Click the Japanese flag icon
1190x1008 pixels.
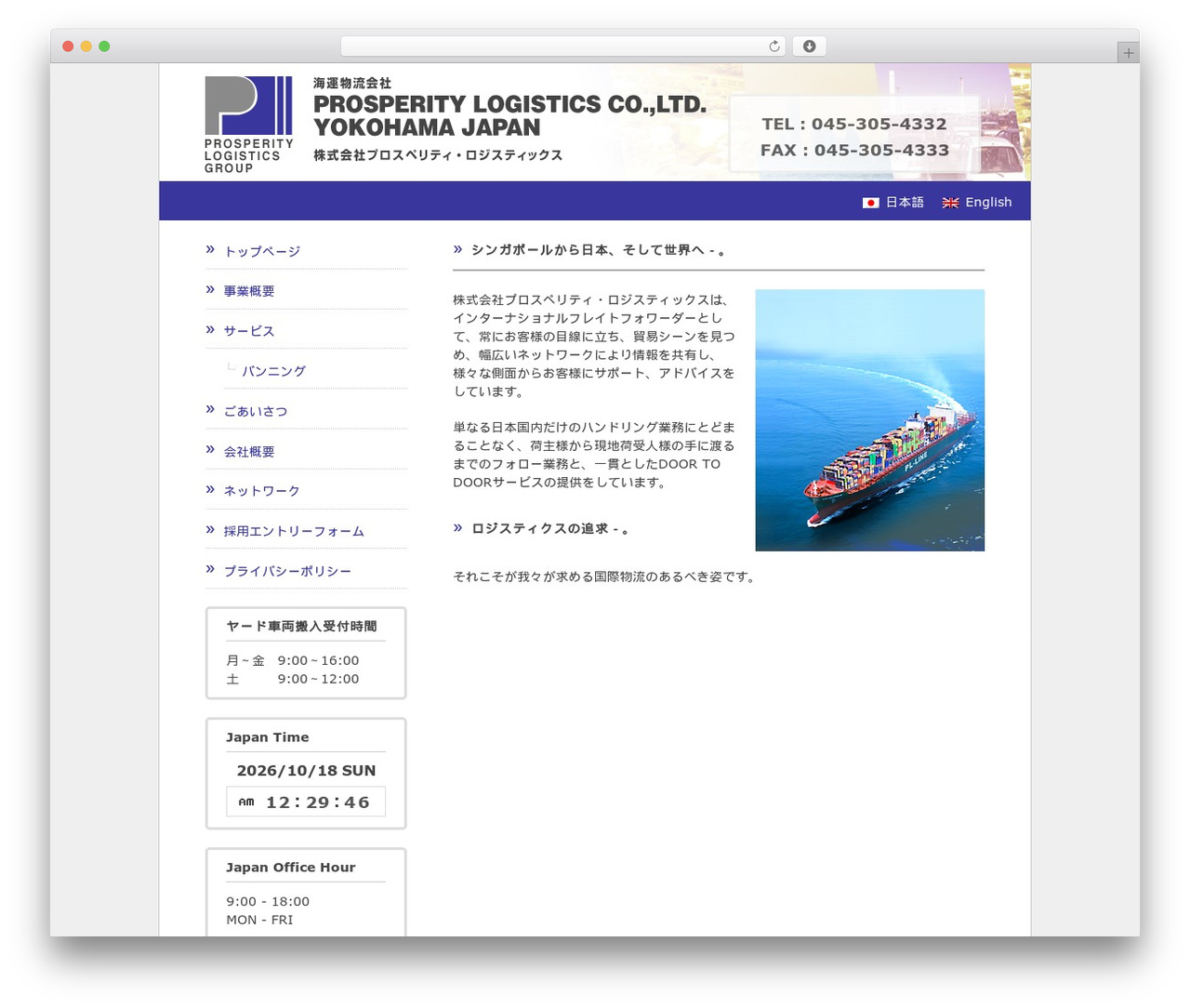[x=870, y=203]
